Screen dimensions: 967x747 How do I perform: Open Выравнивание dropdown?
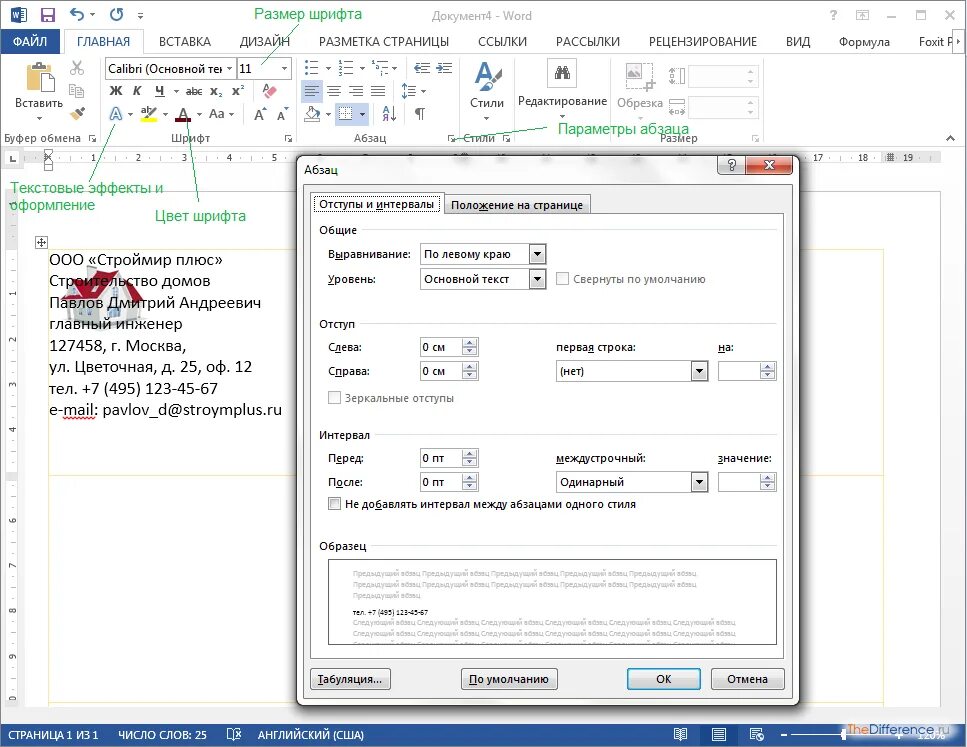[538, 254]
